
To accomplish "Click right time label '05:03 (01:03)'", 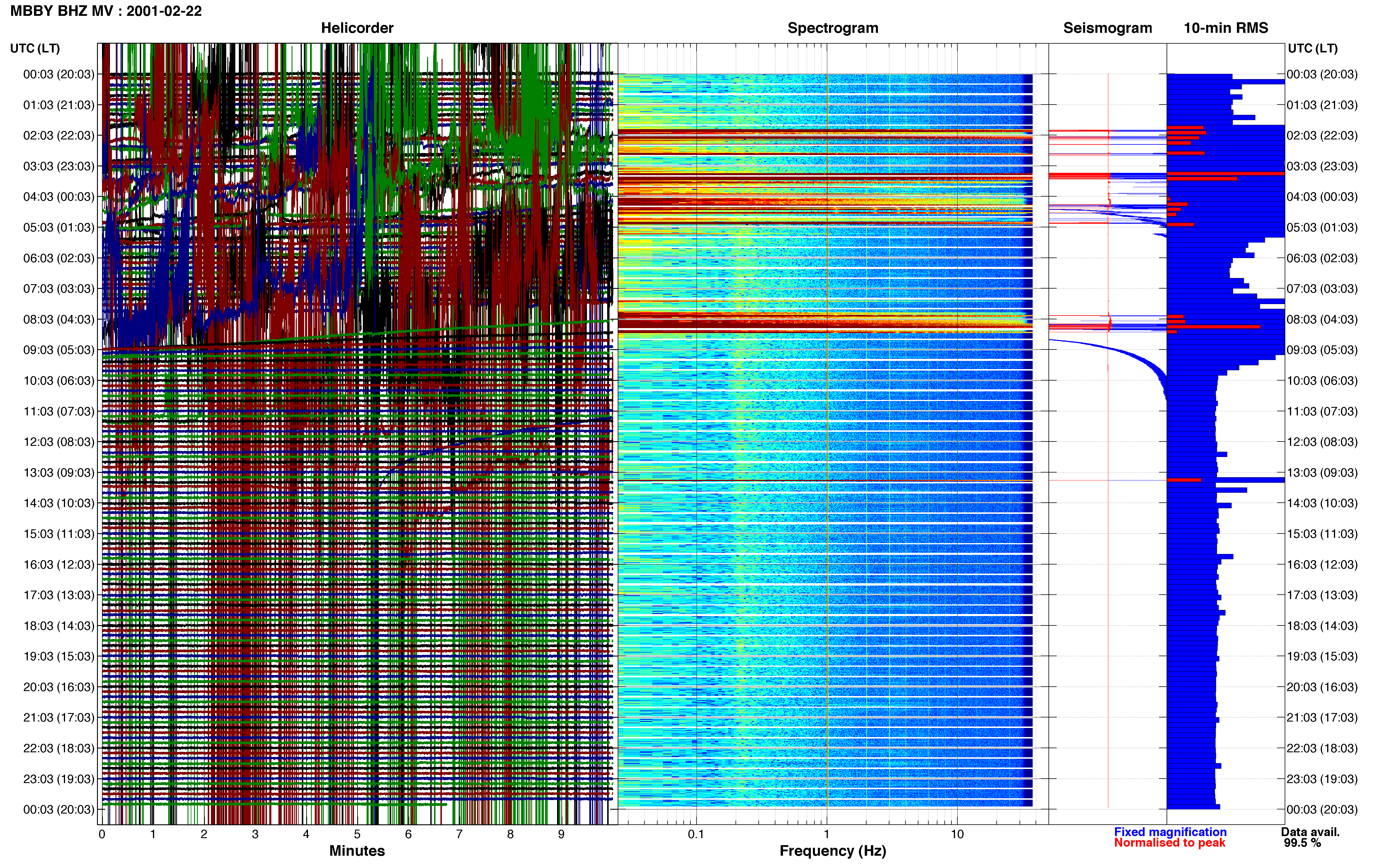I will (1322, 227).
